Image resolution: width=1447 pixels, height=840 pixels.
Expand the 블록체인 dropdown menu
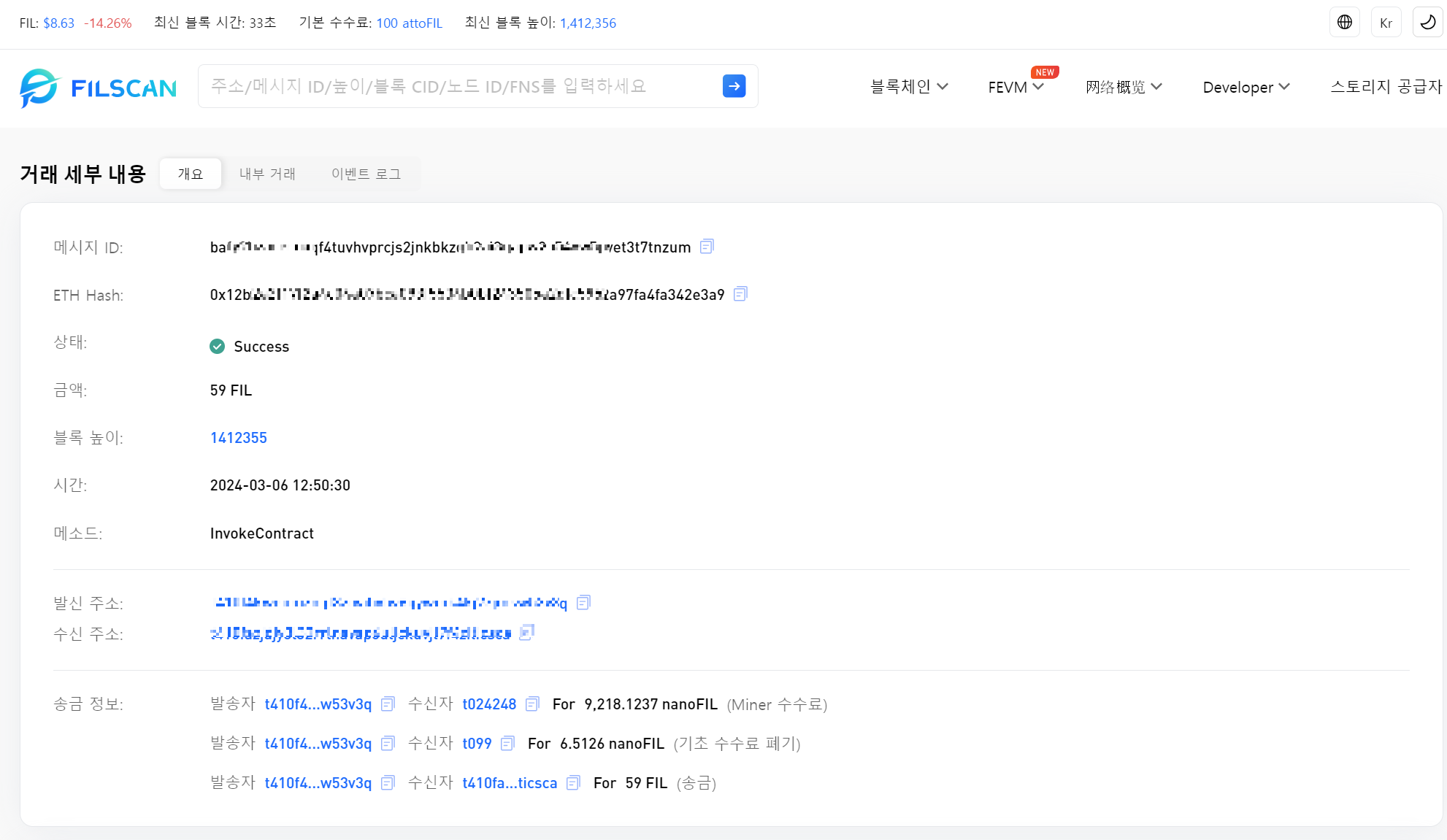click(x=908, y=87)
